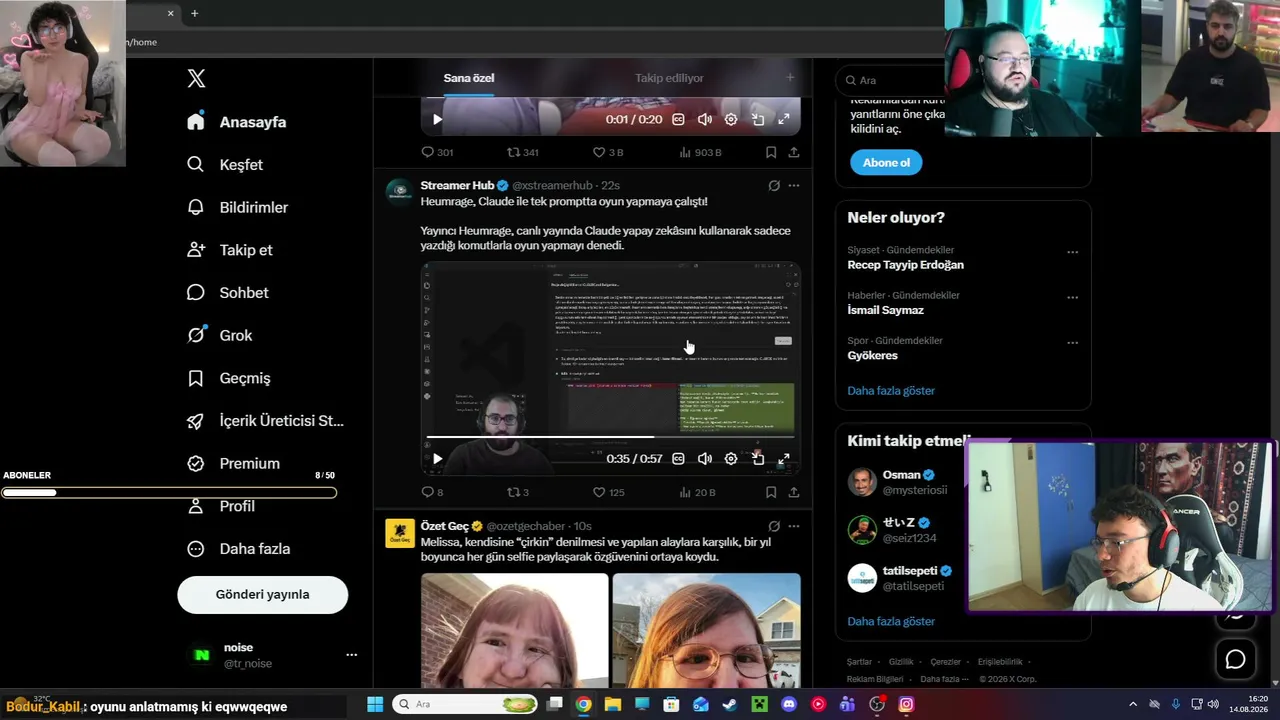1280x720 pixels.
Task: Expand the Daha fazla sidebar menu
Action: coord(239,549)
